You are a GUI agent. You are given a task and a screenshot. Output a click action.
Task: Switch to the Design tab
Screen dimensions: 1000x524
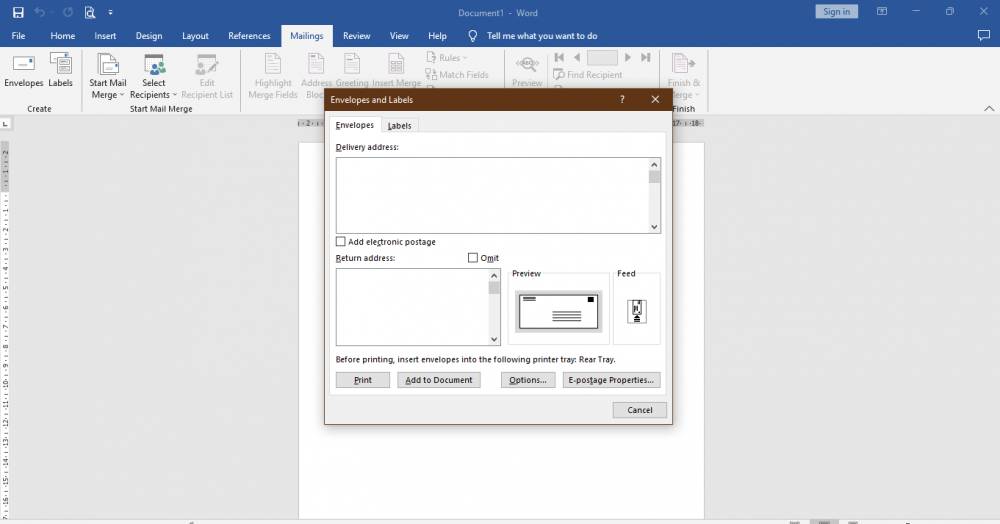[x=149, y=36]
